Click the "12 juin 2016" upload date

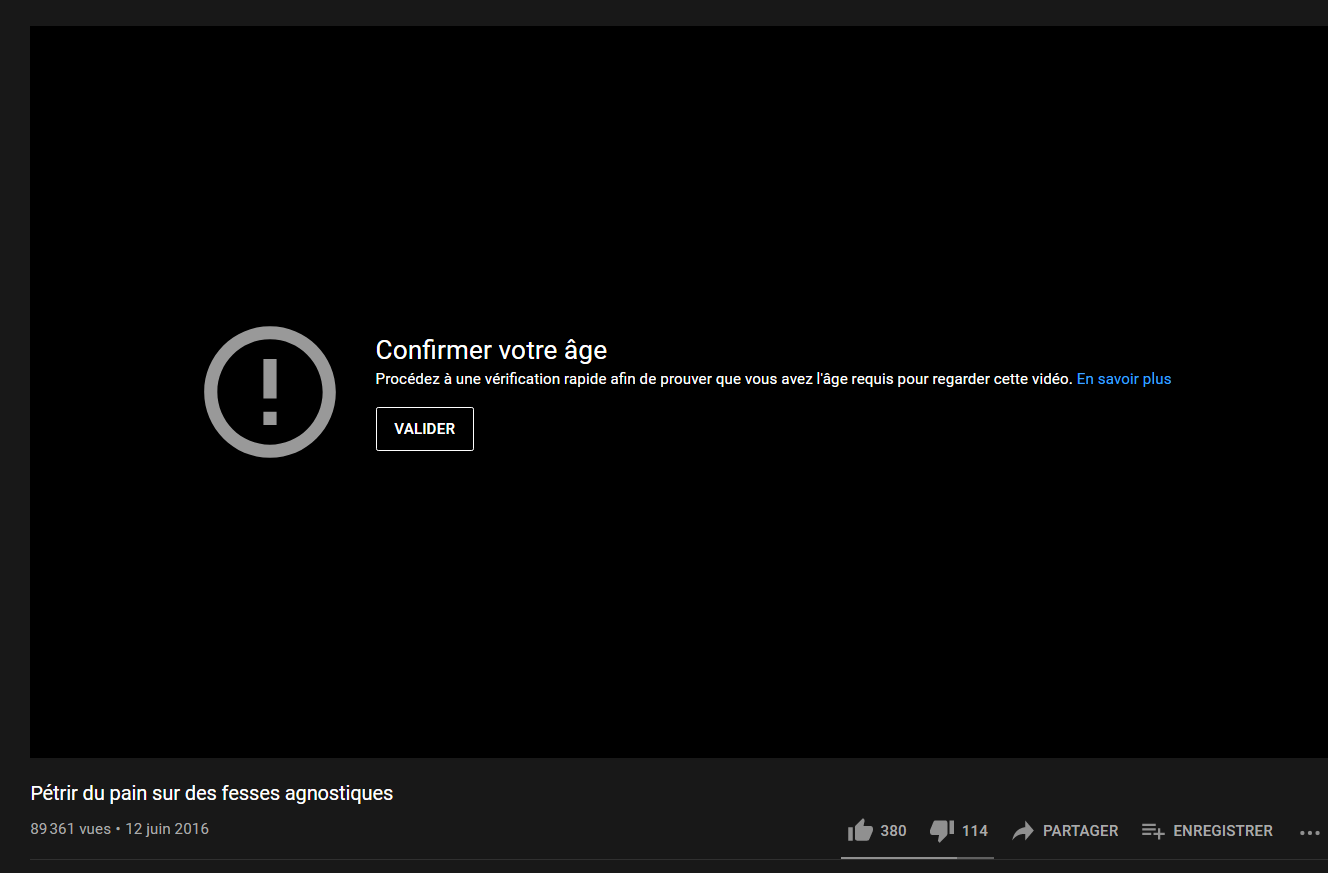tap(167, 829)
